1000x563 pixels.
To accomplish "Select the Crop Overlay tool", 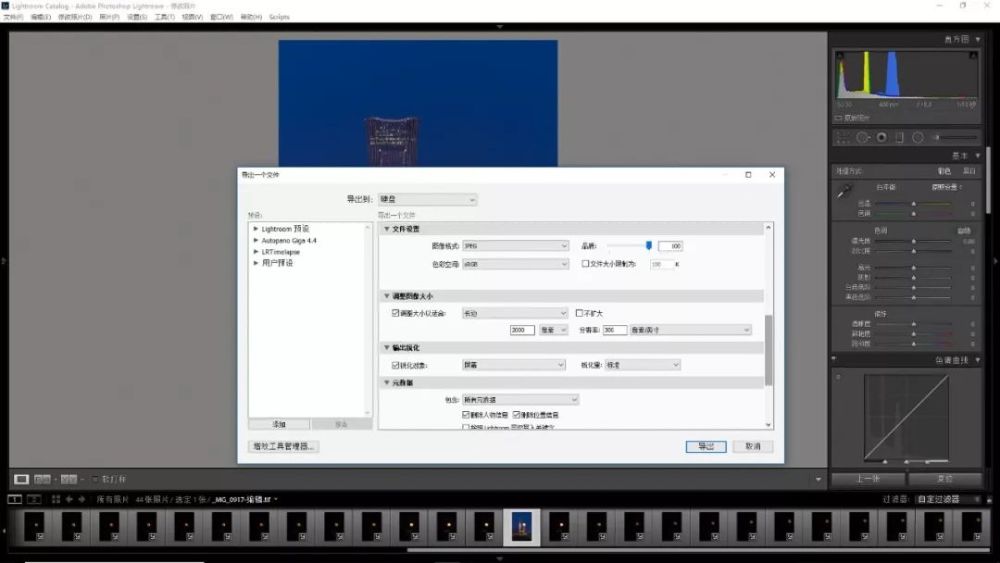I will pos(843,138).
